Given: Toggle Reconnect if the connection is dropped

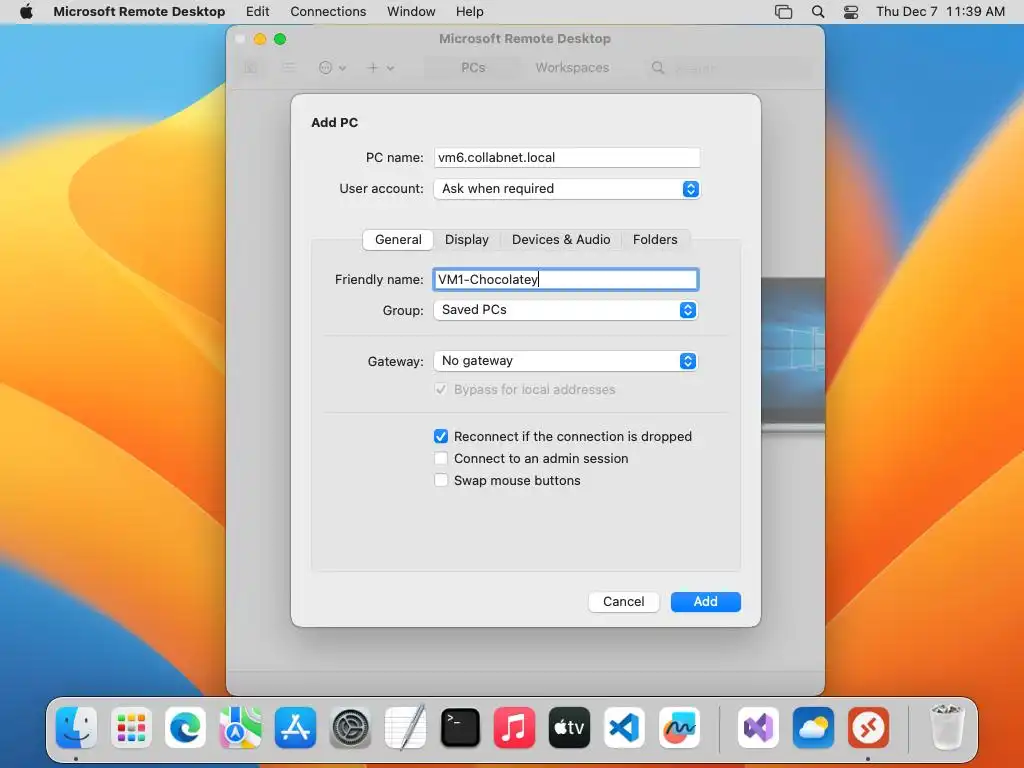Looking at the screenshot, I should coord(441,436).
